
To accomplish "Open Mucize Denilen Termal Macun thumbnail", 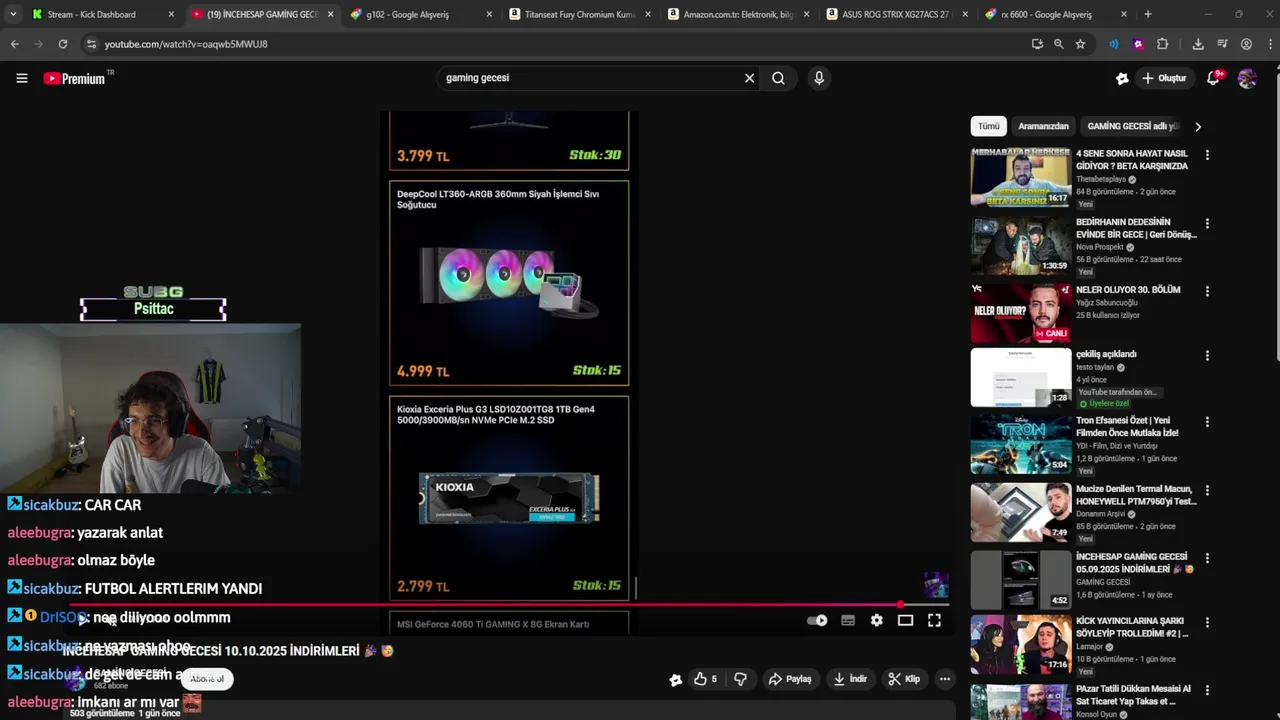I will pyautogui.click(x=1020, y=512).
